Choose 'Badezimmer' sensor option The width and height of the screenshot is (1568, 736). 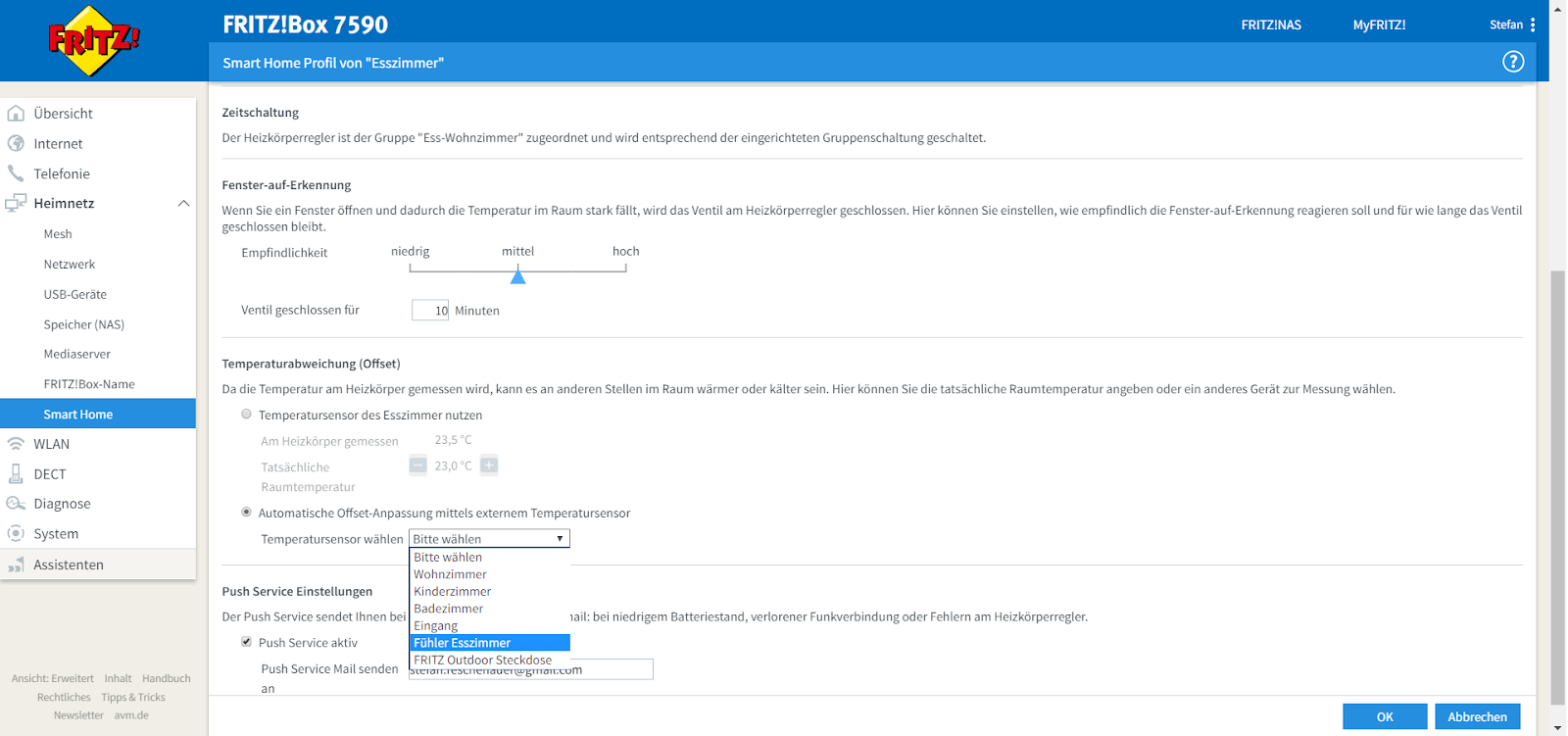pyautogui.click(x=489, y=609)
